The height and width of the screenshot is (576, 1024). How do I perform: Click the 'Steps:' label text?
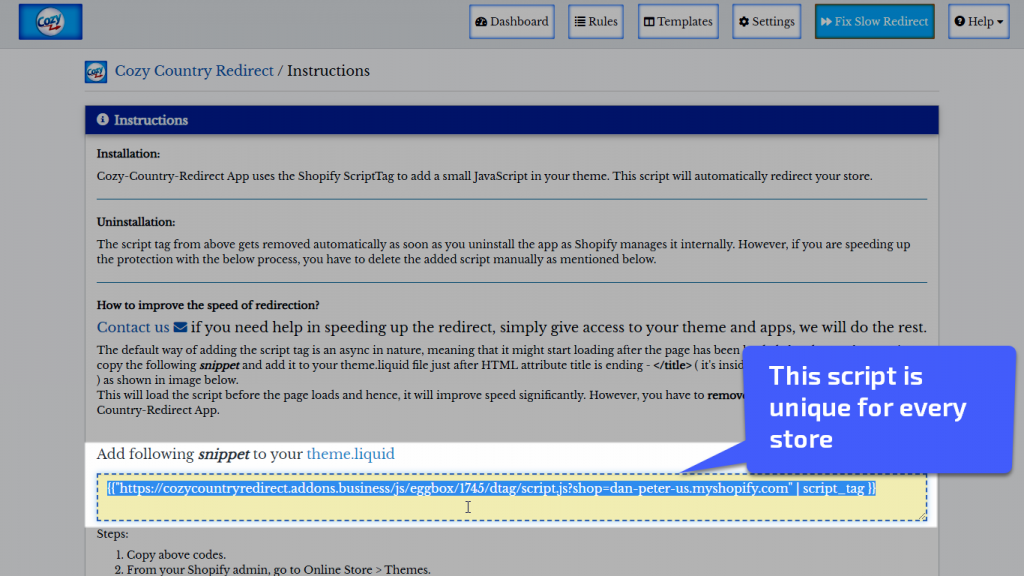(x=112, y=534)
